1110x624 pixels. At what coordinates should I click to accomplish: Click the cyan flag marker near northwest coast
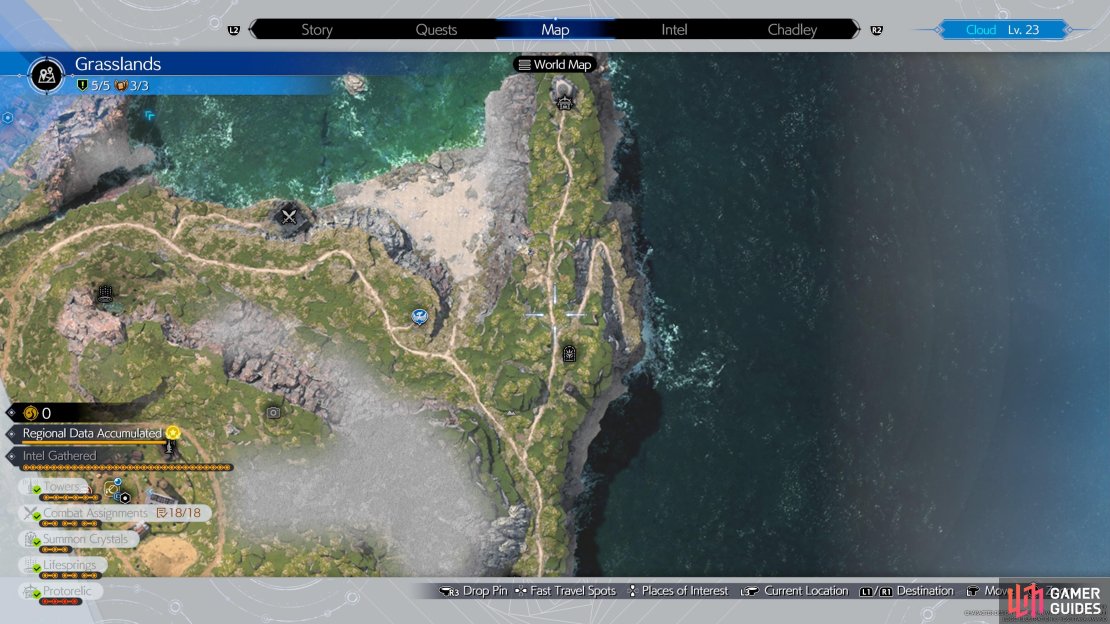[149, 115]
